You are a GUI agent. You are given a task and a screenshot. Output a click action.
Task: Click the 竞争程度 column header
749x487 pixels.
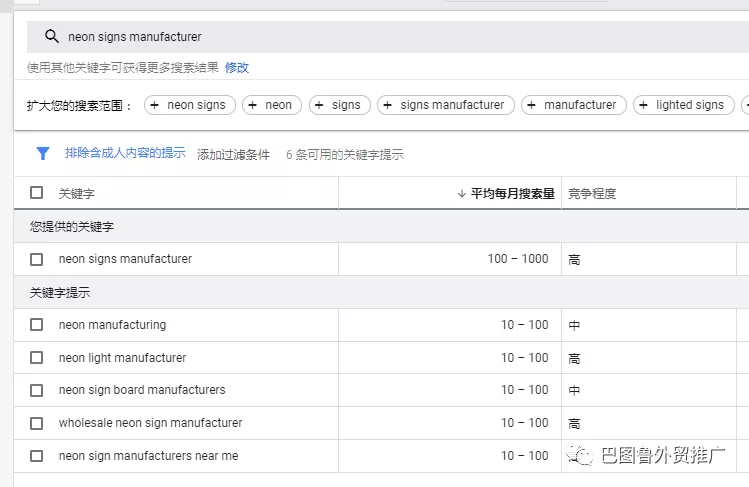coord(592,193)
